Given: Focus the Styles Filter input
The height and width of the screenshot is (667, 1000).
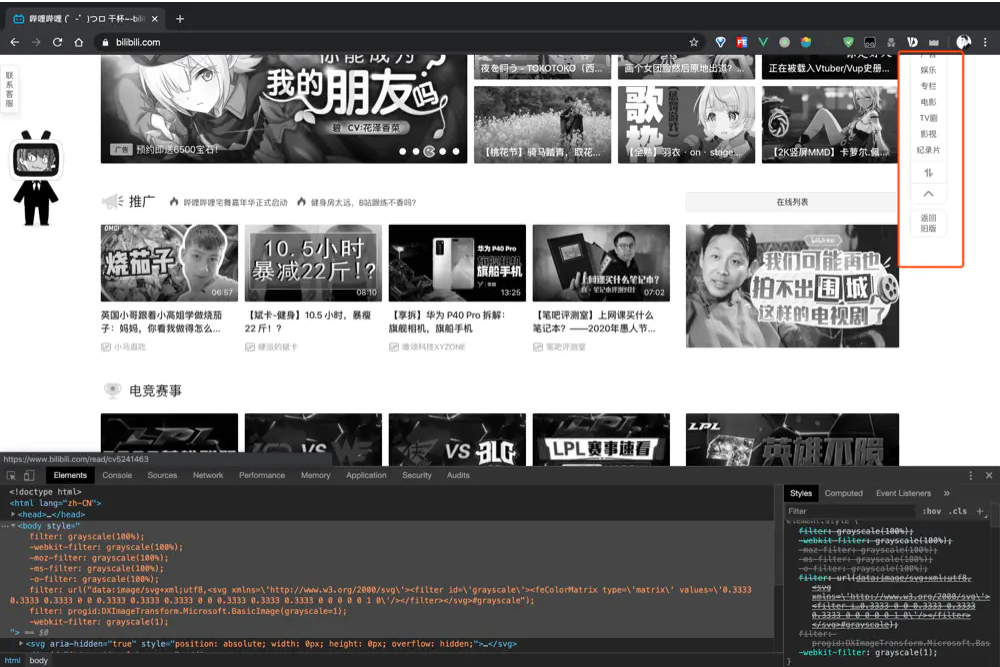Looking at the screenshot, I should [851, 511].
